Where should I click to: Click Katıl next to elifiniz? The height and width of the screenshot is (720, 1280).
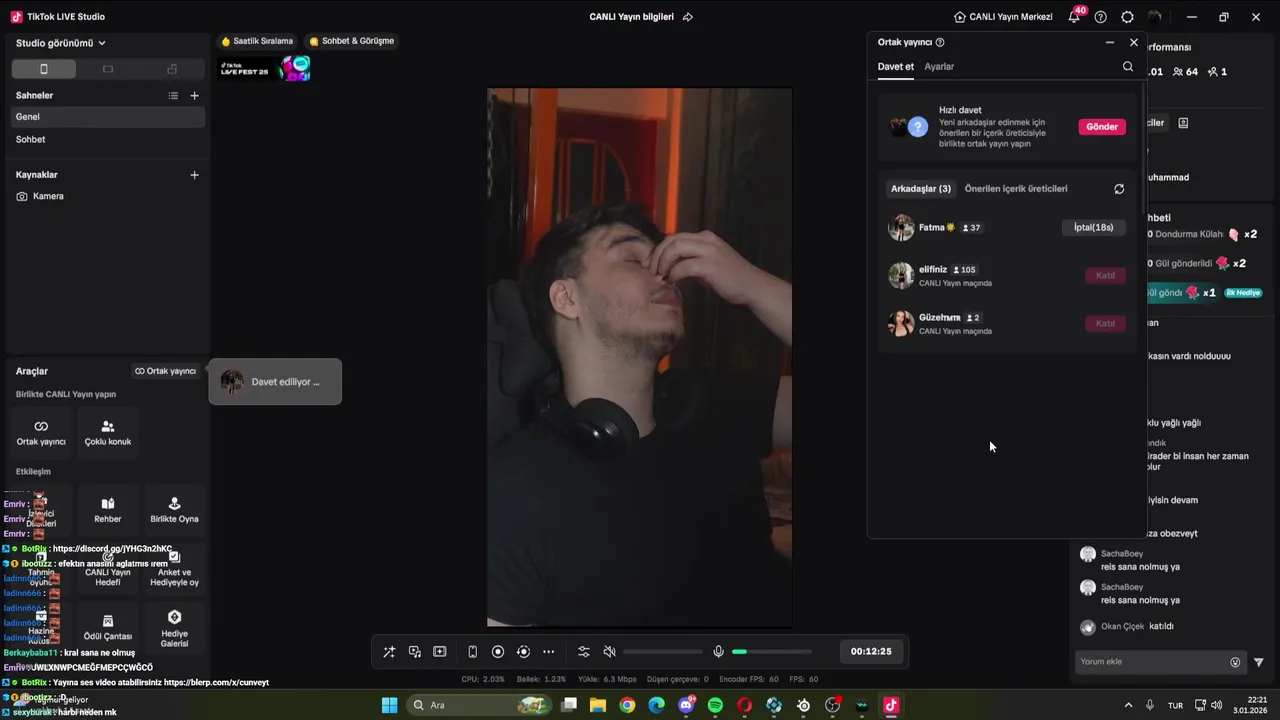click(x=1105, y=276)
